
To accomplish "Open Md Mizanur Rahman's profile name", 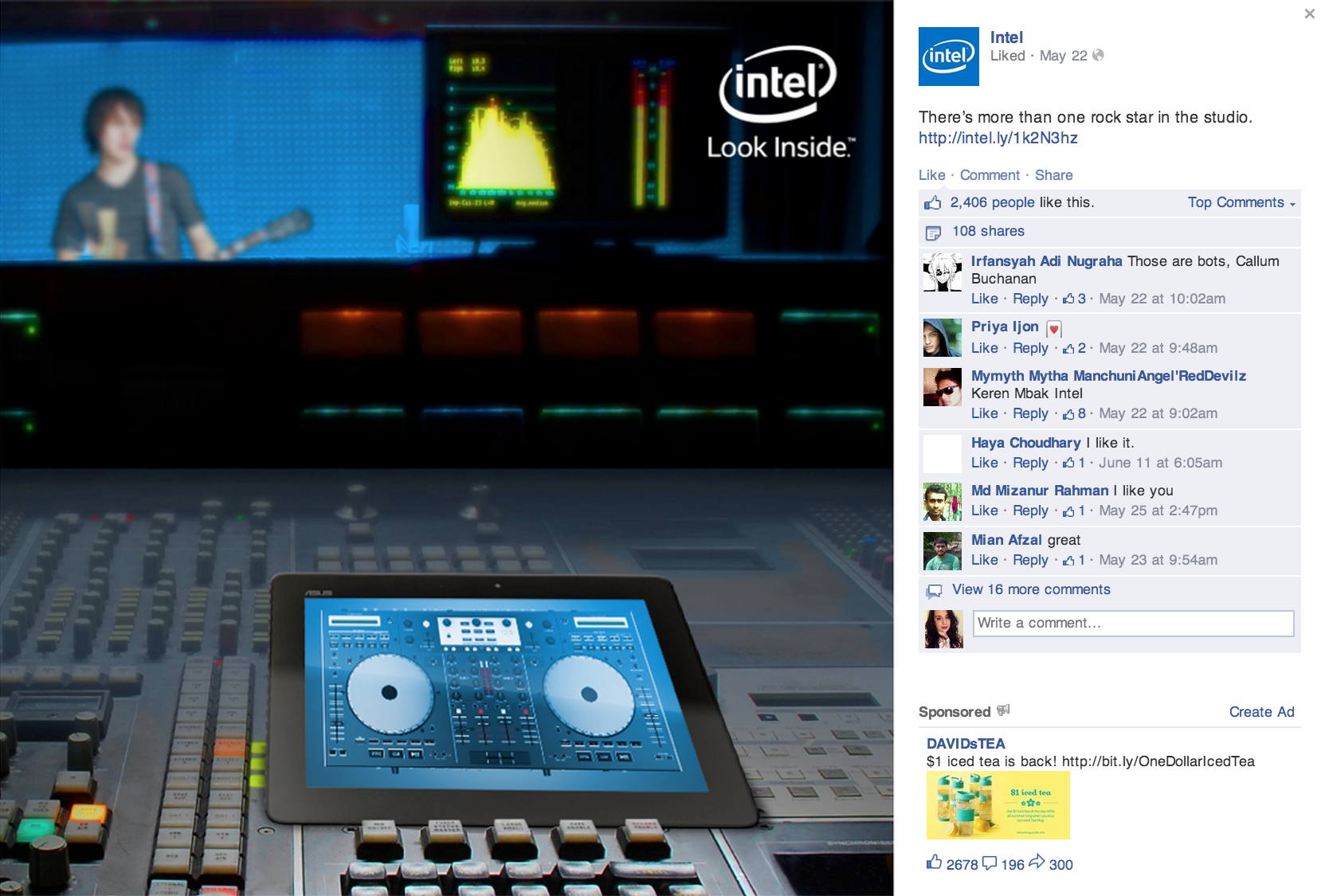I will pos(1040,491).
